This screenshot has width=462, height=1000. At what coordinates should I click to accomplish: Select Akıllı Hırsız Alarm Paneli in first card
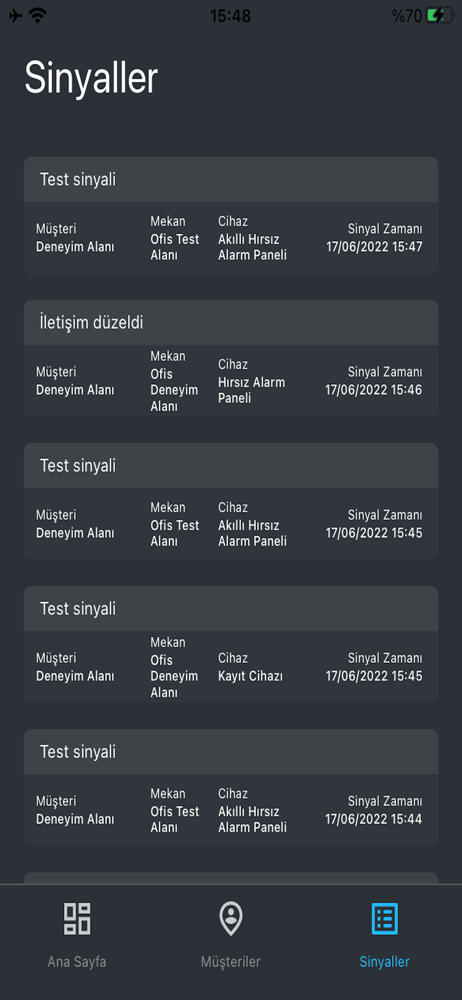coord(252,247)
